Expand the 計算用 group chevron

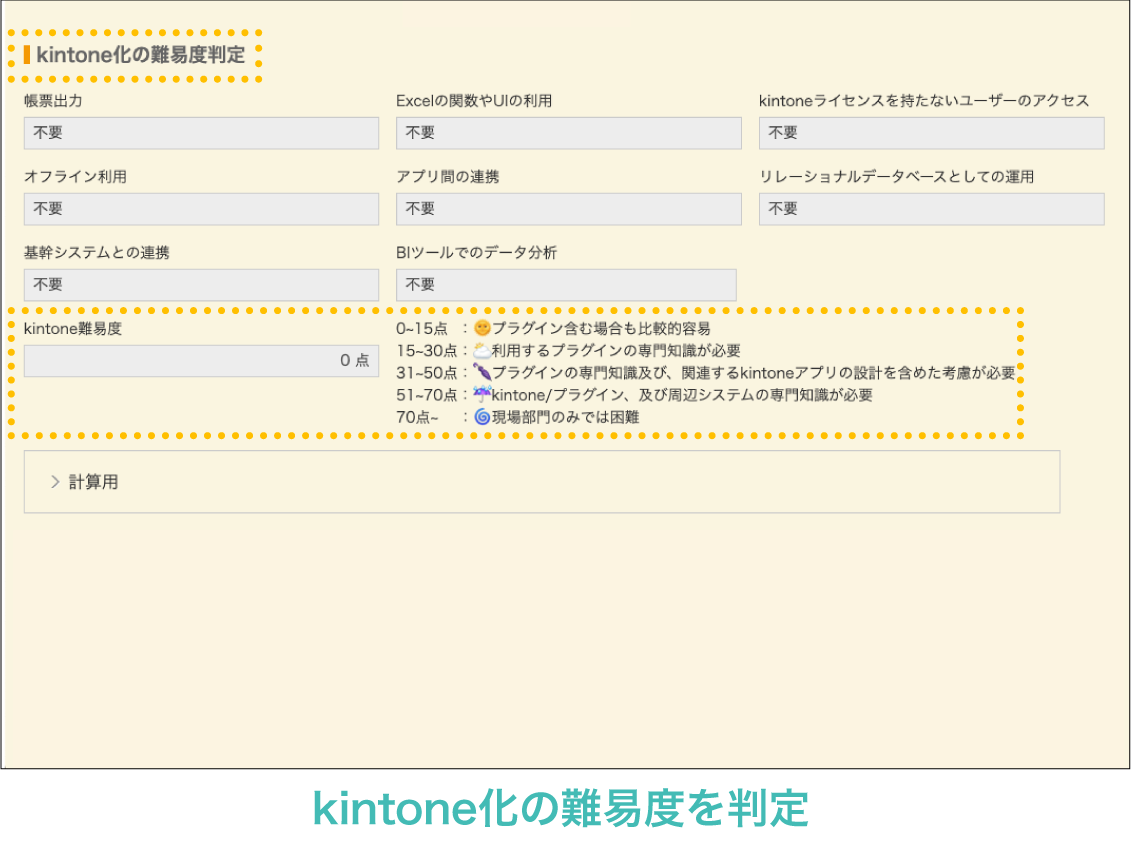click(x=55, y=482)
